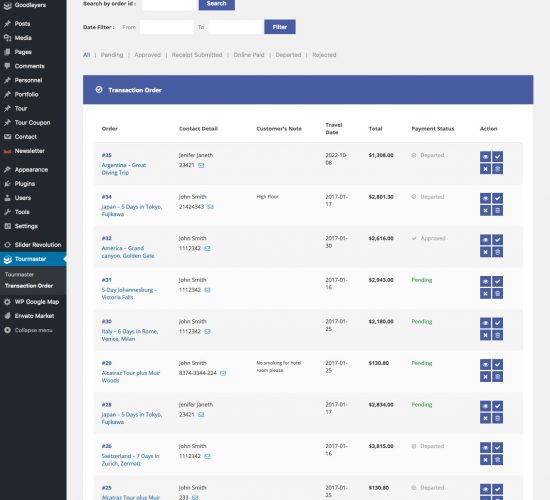Screen dimensions: 550x500
Task: View order #30 details eye icon
Action: coord(485,323)
